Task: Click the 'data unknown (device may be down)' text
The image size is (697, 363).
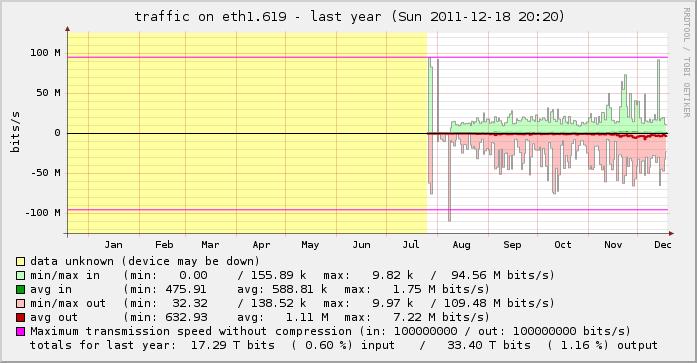Action: point(145,261)
